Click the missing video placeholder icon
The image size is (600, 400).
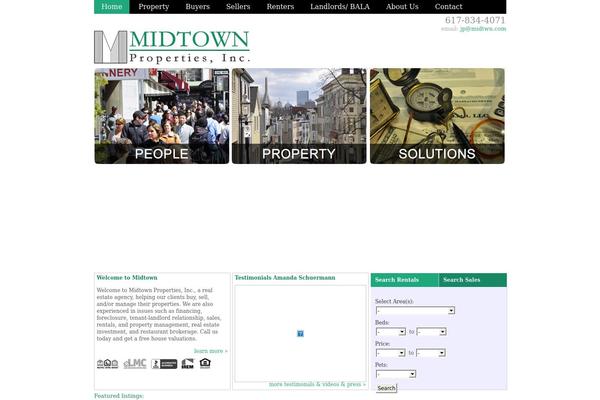pos(300,333)
